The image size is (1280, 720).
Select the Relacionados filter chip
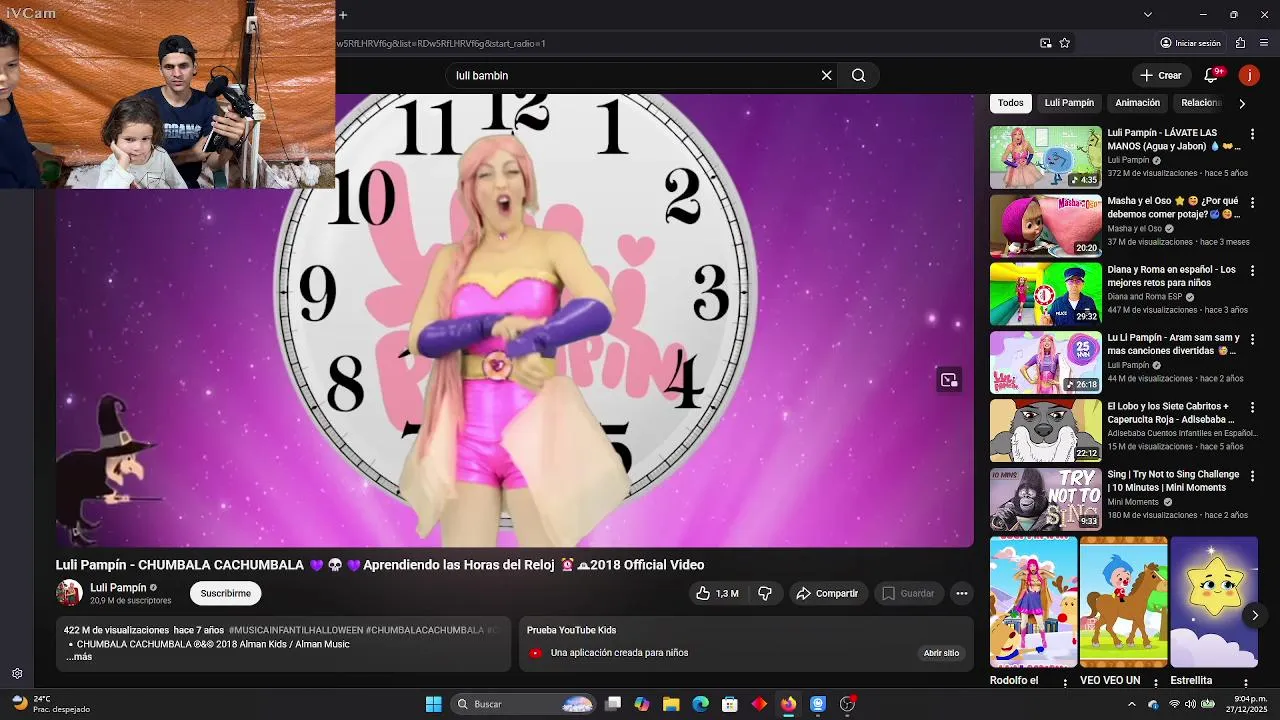[1201, 103]
